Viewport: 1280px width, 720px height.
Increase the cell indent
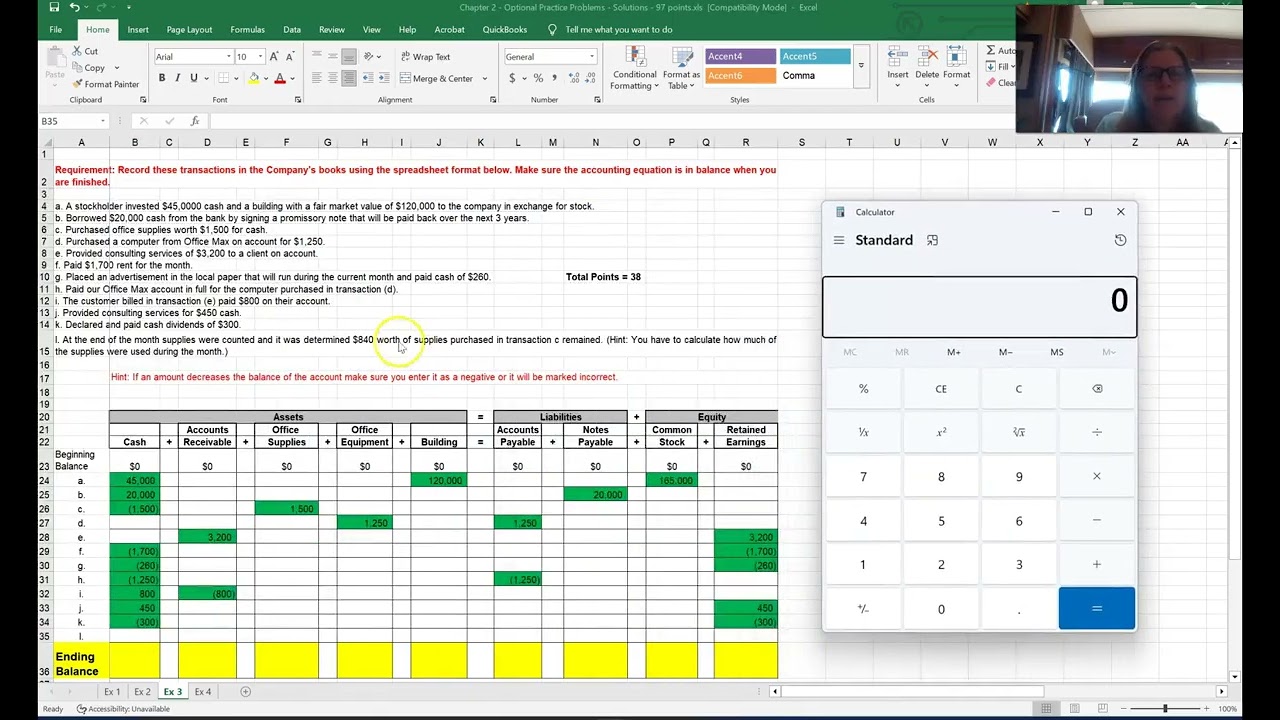tap(383, 78)
